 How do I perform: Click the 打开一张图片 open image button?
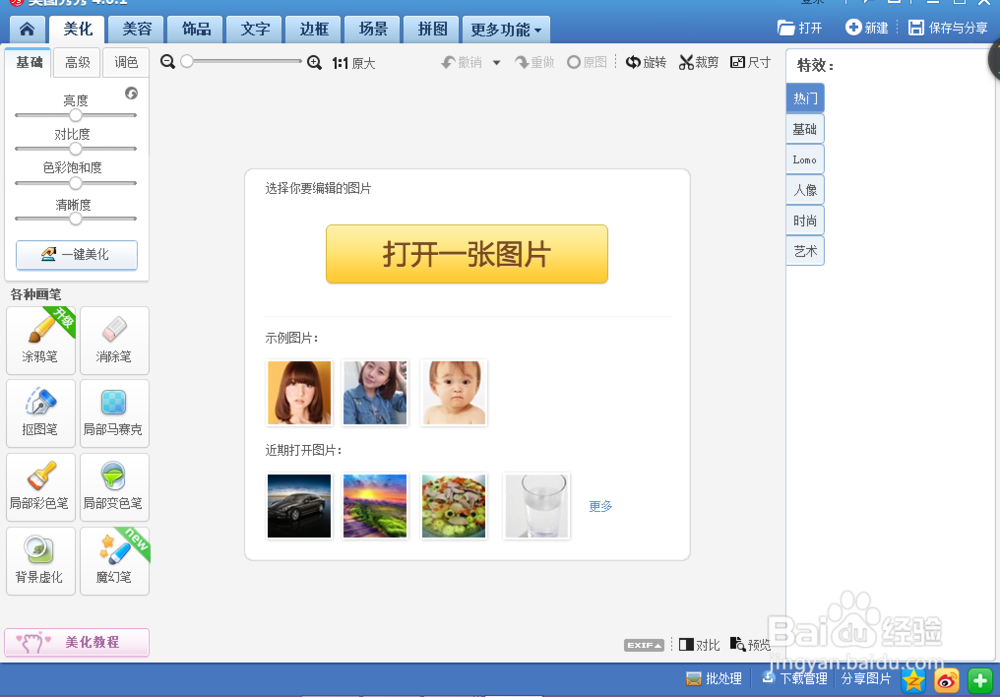click(466, 254)
